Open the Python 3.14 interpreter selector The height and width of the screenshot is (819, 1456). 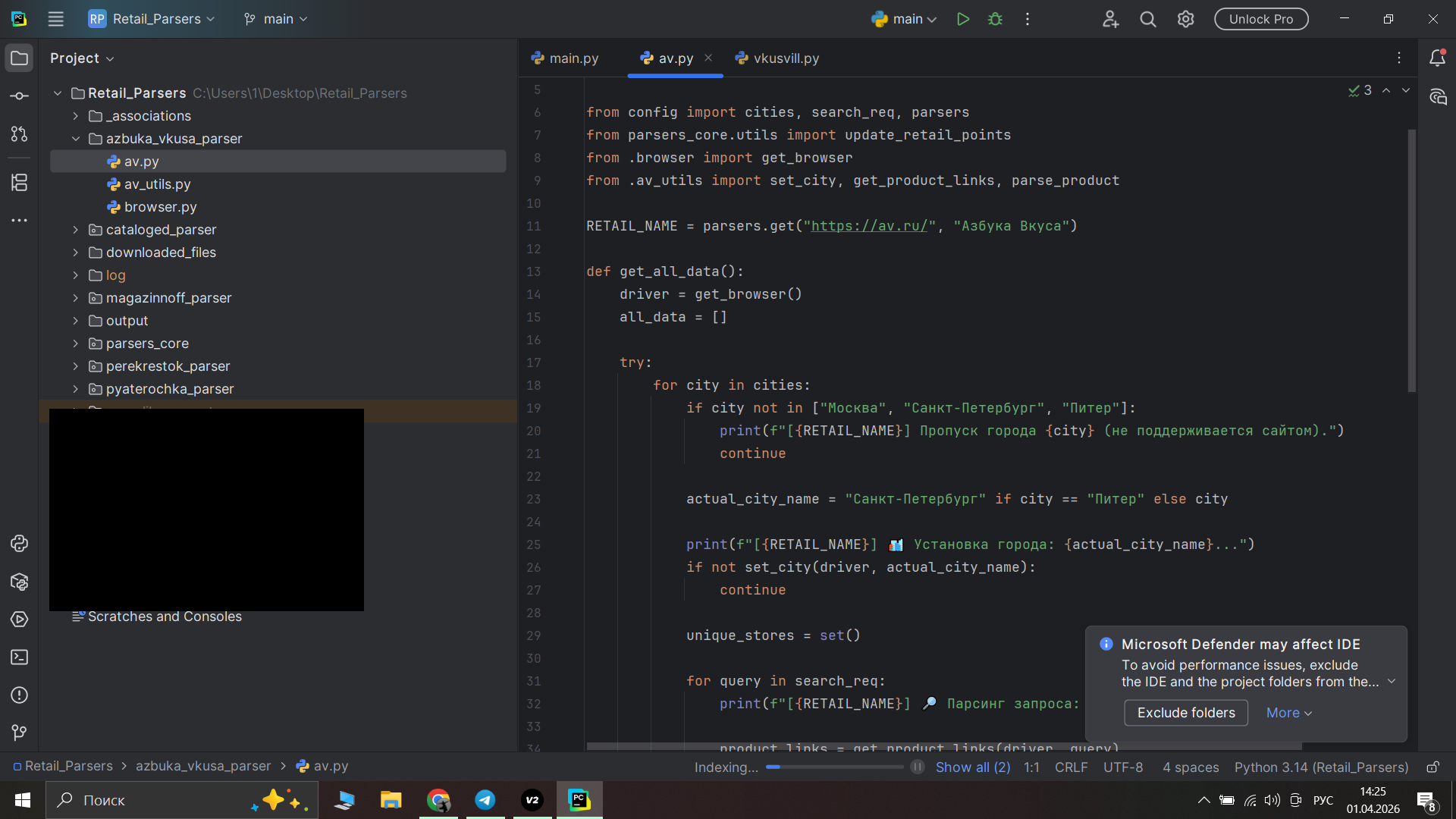[1321, 767]
